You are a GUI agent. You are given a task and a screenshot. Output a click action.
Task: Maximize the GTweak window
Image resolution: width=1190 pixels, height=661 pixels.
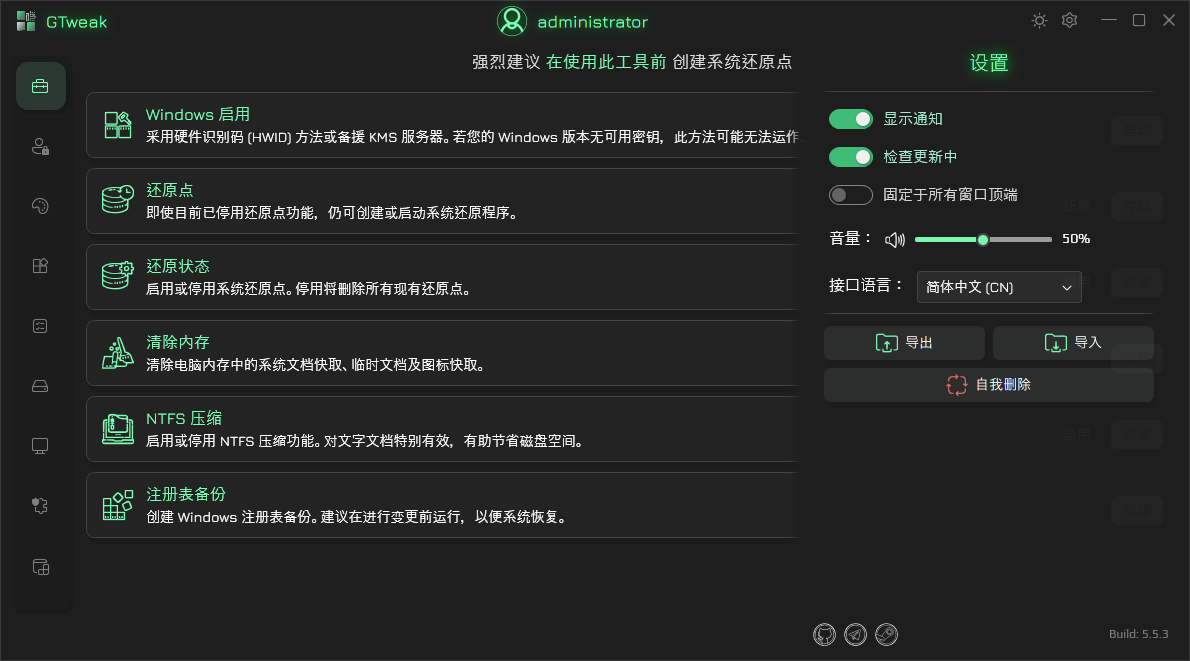tap(1139, 20)
